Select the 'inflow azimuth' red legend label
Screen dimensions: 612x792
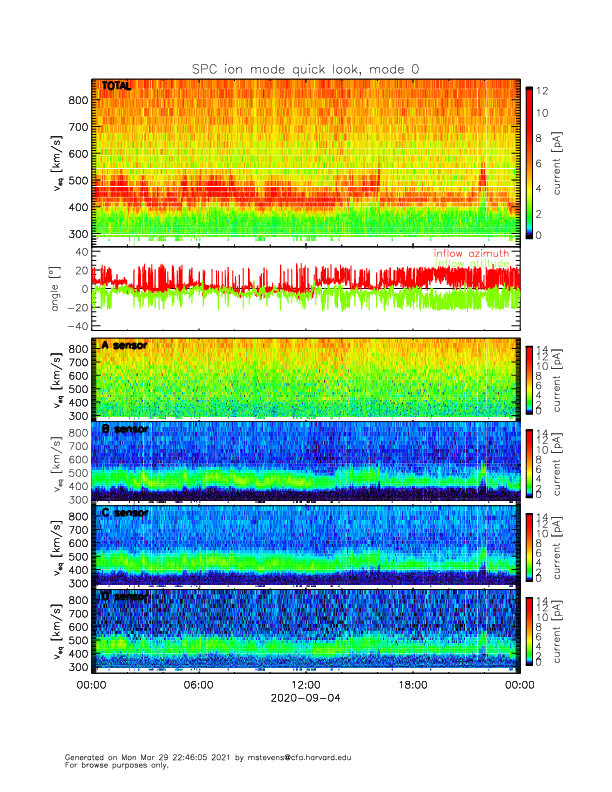[x=470, y=254]
